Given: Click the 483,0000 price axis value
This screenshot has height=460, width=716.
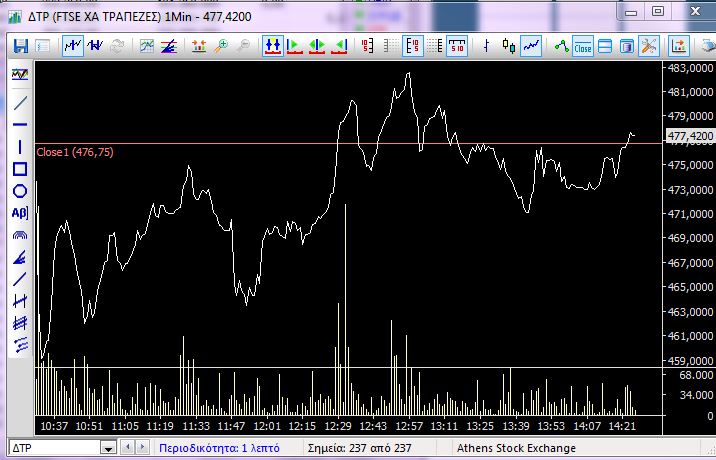Looking at the screenshot, I should [x=690, y=68].
